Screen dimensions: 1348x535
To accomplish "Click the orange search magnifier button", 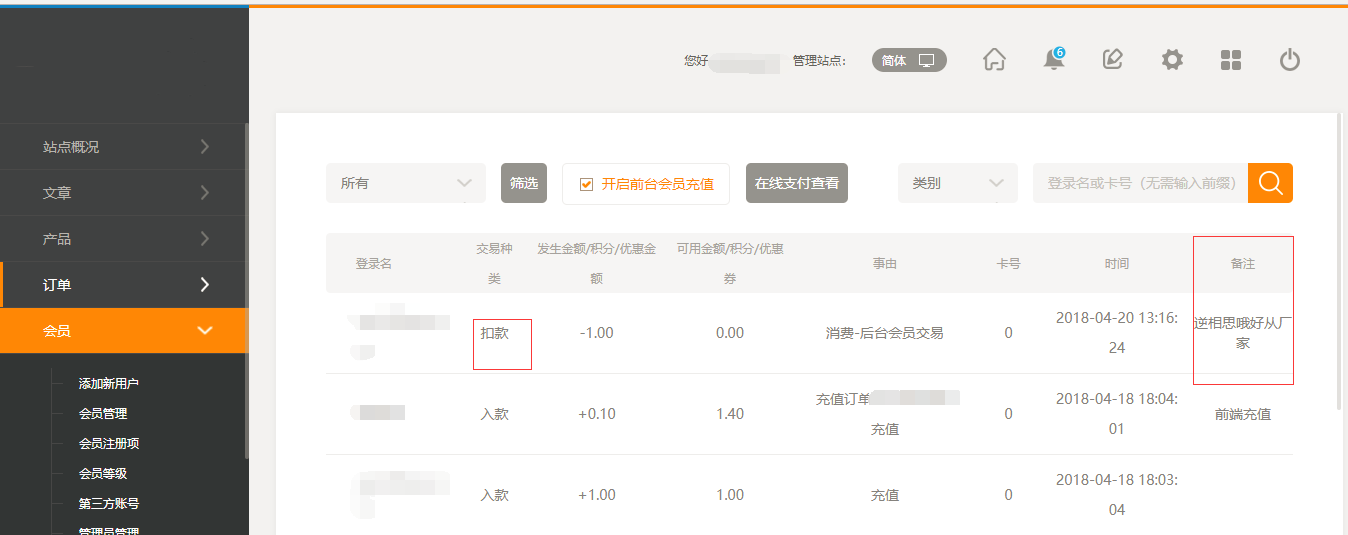I will 1270,183.
